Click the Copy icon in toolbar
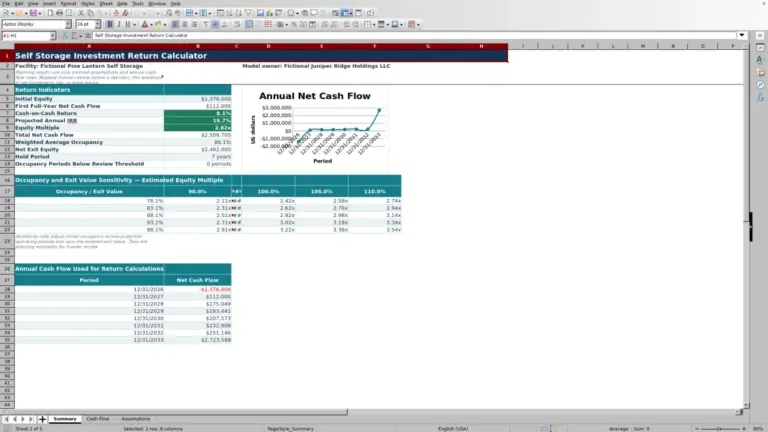This screenshot has height=432, width=768. 90,13
